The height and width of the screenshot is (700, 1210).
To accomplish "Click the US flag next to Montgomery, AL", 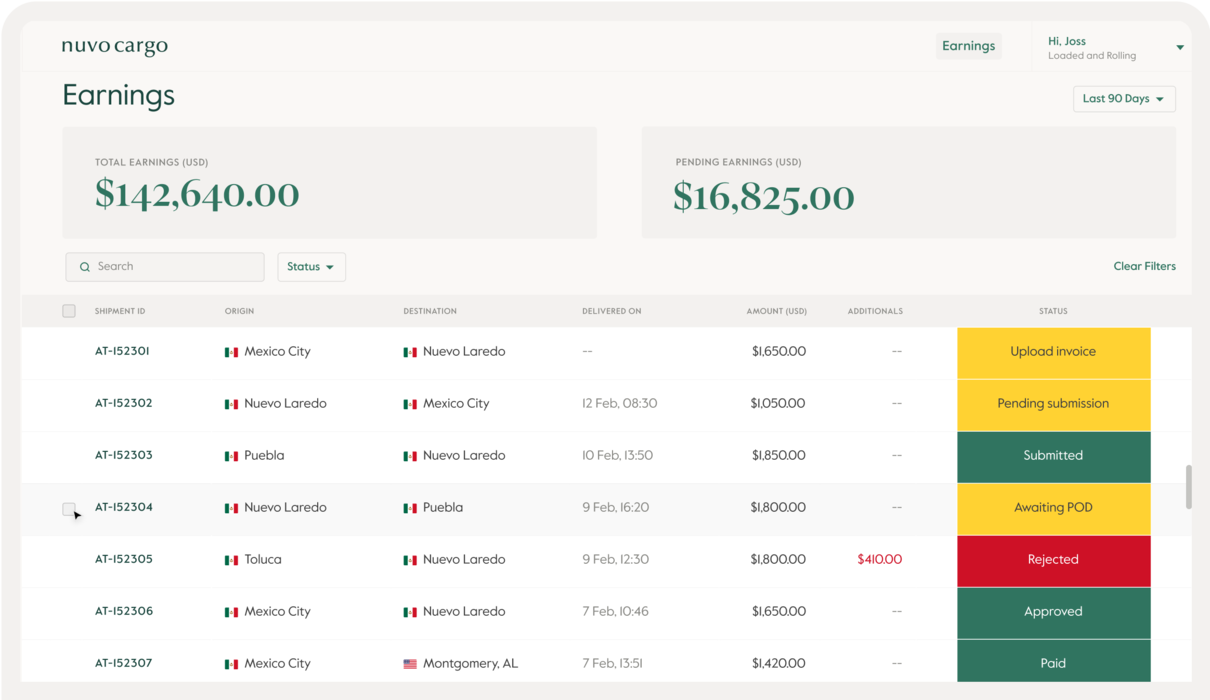I will [410, 663].
